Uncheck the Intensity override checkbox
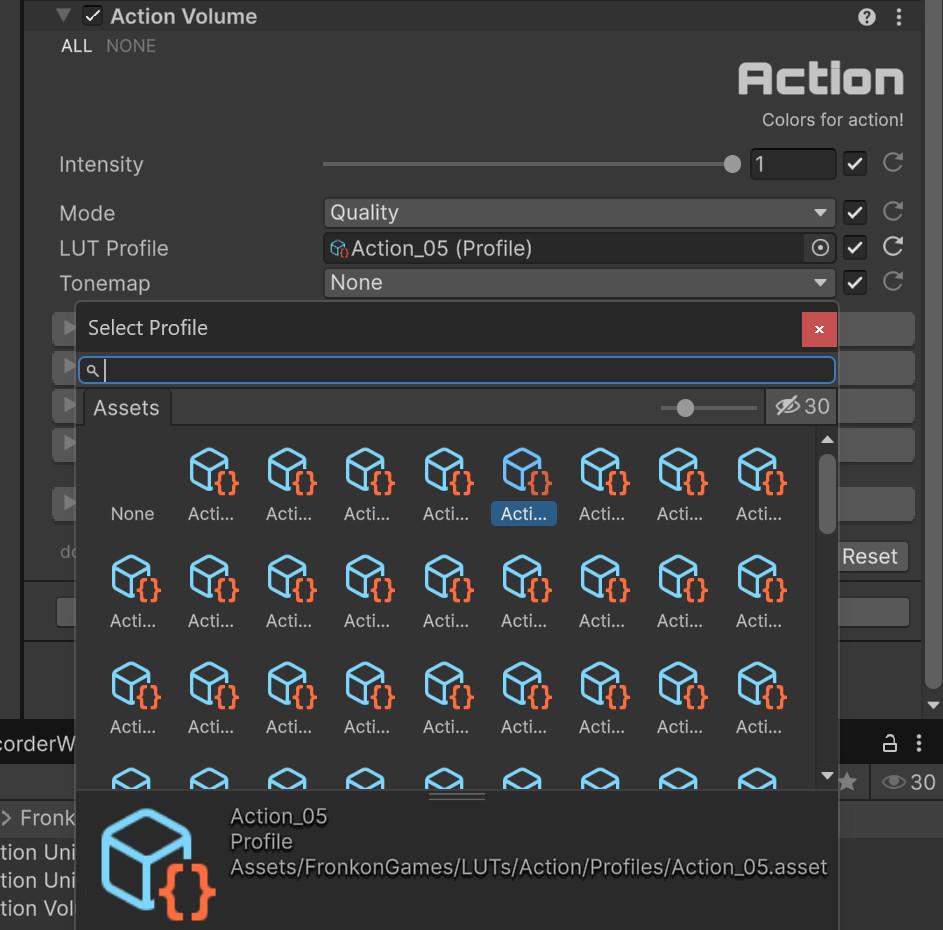Viewport: 943px width, 930px height. click(854, 163)
